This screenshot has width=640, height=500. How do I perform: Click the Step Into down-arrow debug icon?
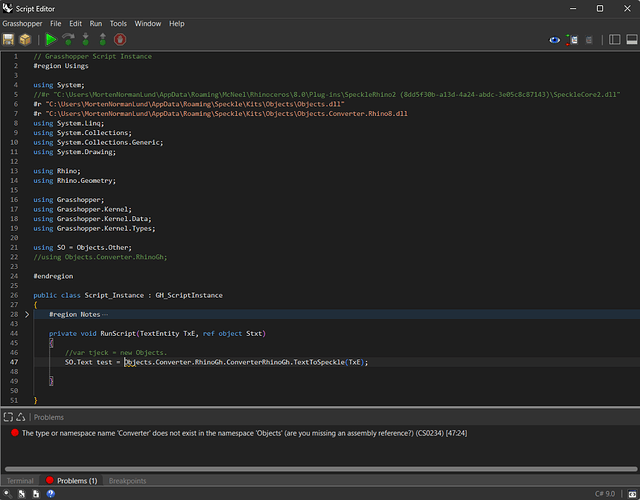85,40
